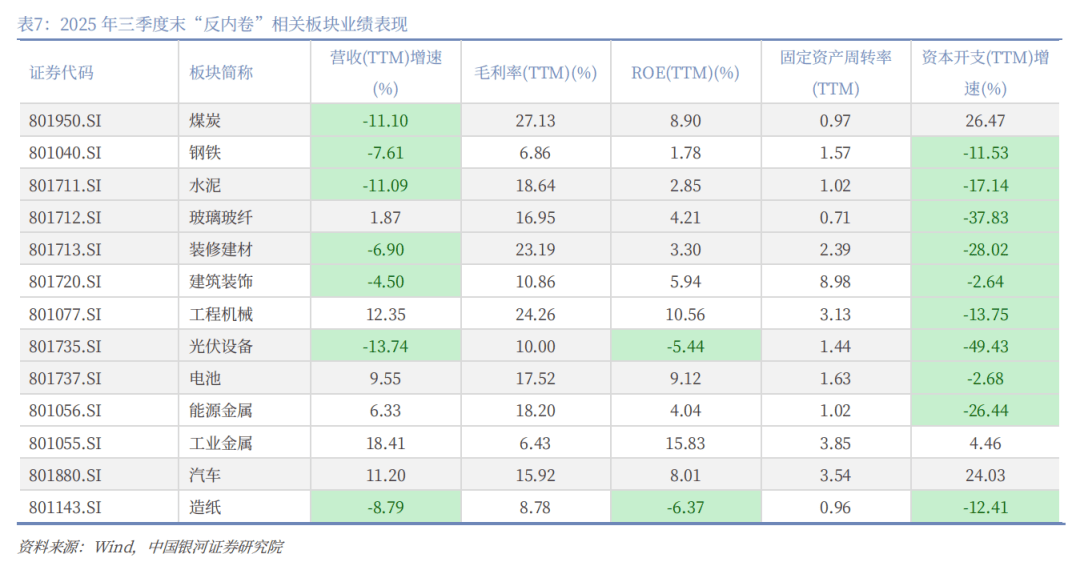1080x570 pixels.
Task: Select the 煤炭 sector name cell
Action: pos(205,121)
